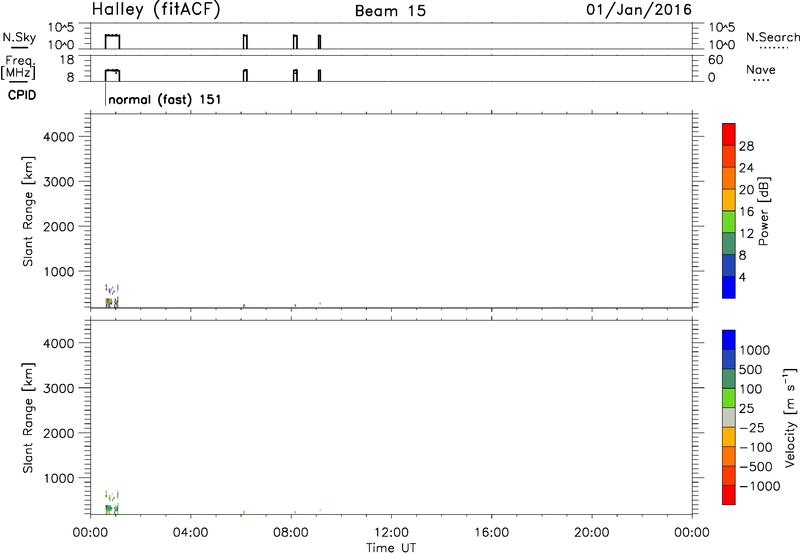The image size is (800, 554).
Task: Click the '28' tick on Power color bar
Action: pos(746,146)
